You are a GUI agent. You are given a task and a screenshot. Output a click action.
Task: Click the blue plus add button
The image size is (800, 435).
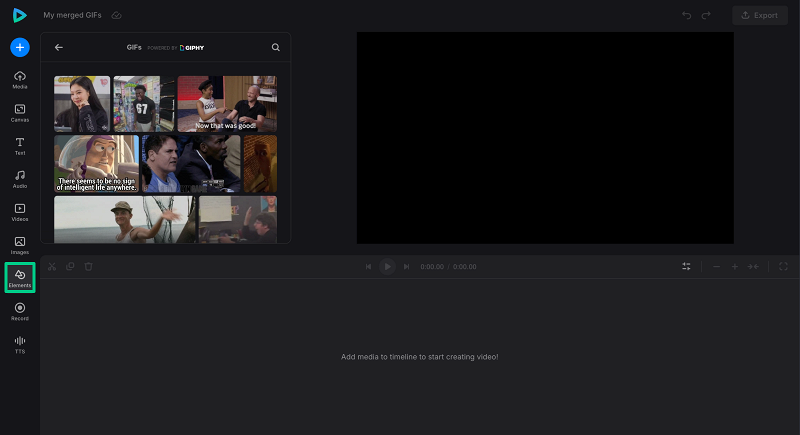pos(20,47)
